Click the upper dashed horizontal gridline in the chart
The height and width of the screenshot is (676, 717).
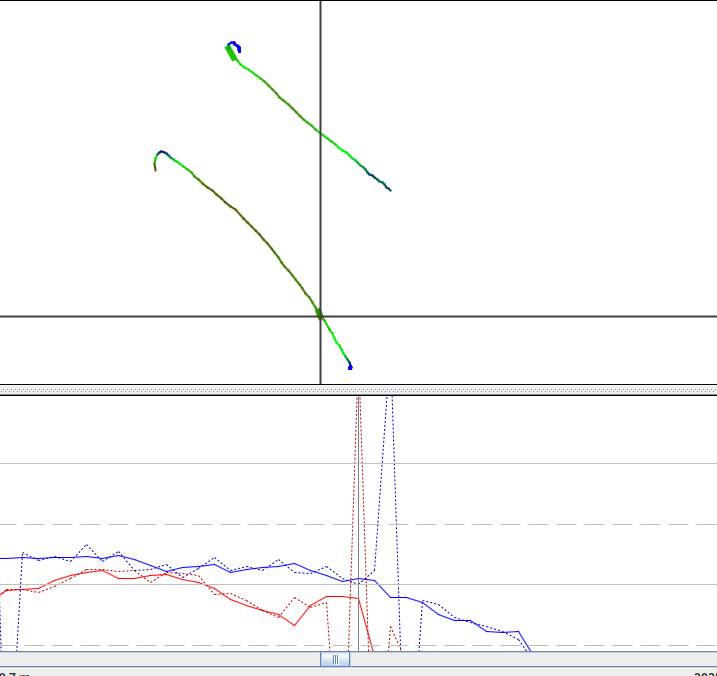(500, 524)
